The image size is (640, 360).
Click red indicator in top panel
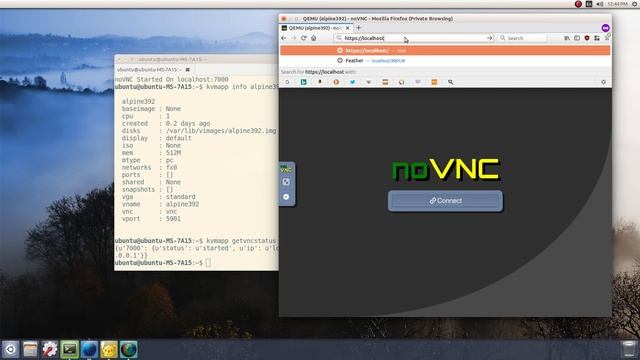(578, 4)
